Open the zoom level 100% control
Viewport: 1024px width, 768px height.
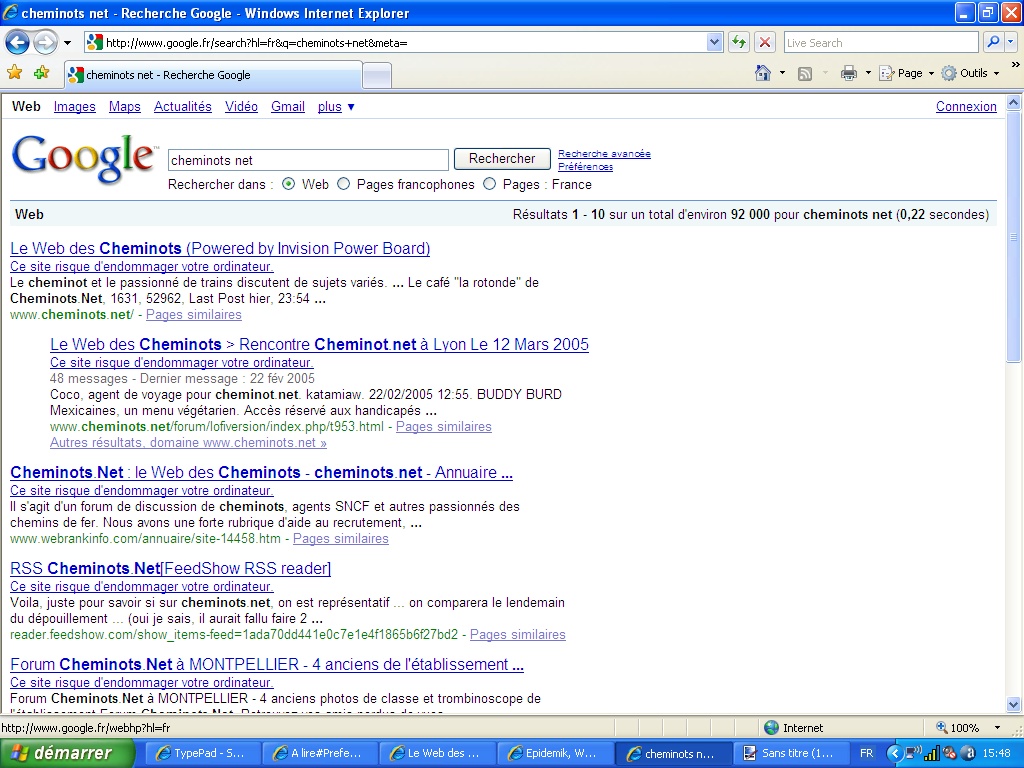coord(968,728)
